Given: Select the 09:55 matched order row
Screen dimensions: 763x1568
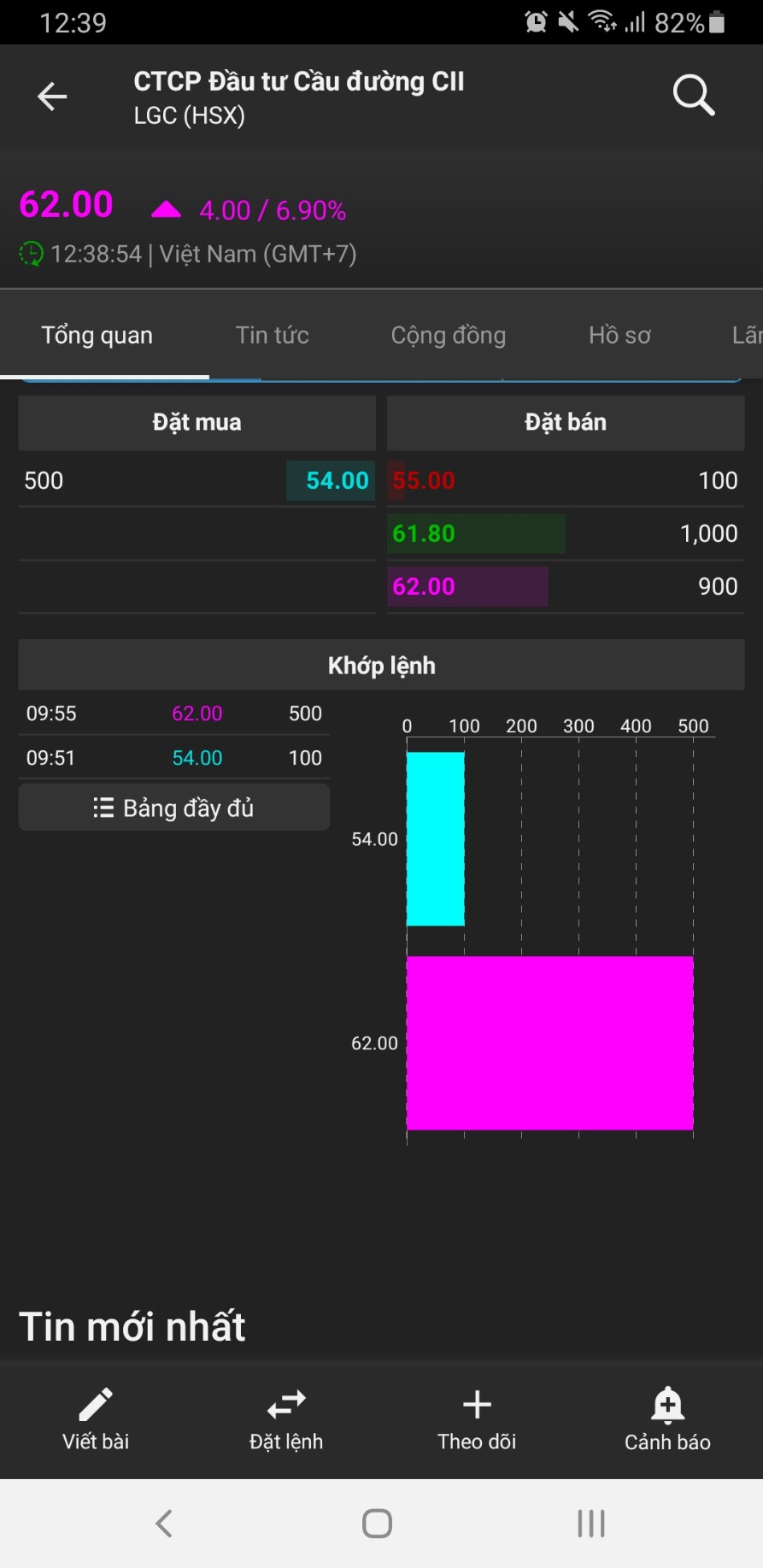Looking at the screenshot, I should (x=174, y=714).
